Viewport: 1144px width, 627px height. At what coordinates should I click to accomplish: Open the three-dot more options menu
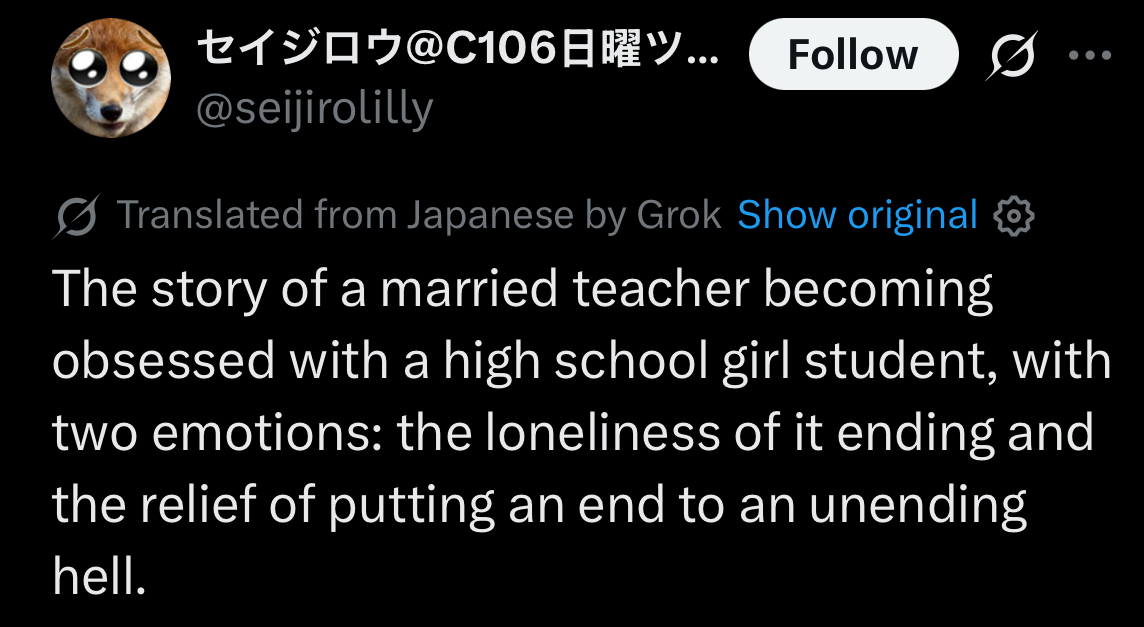tap(1090, 55)
